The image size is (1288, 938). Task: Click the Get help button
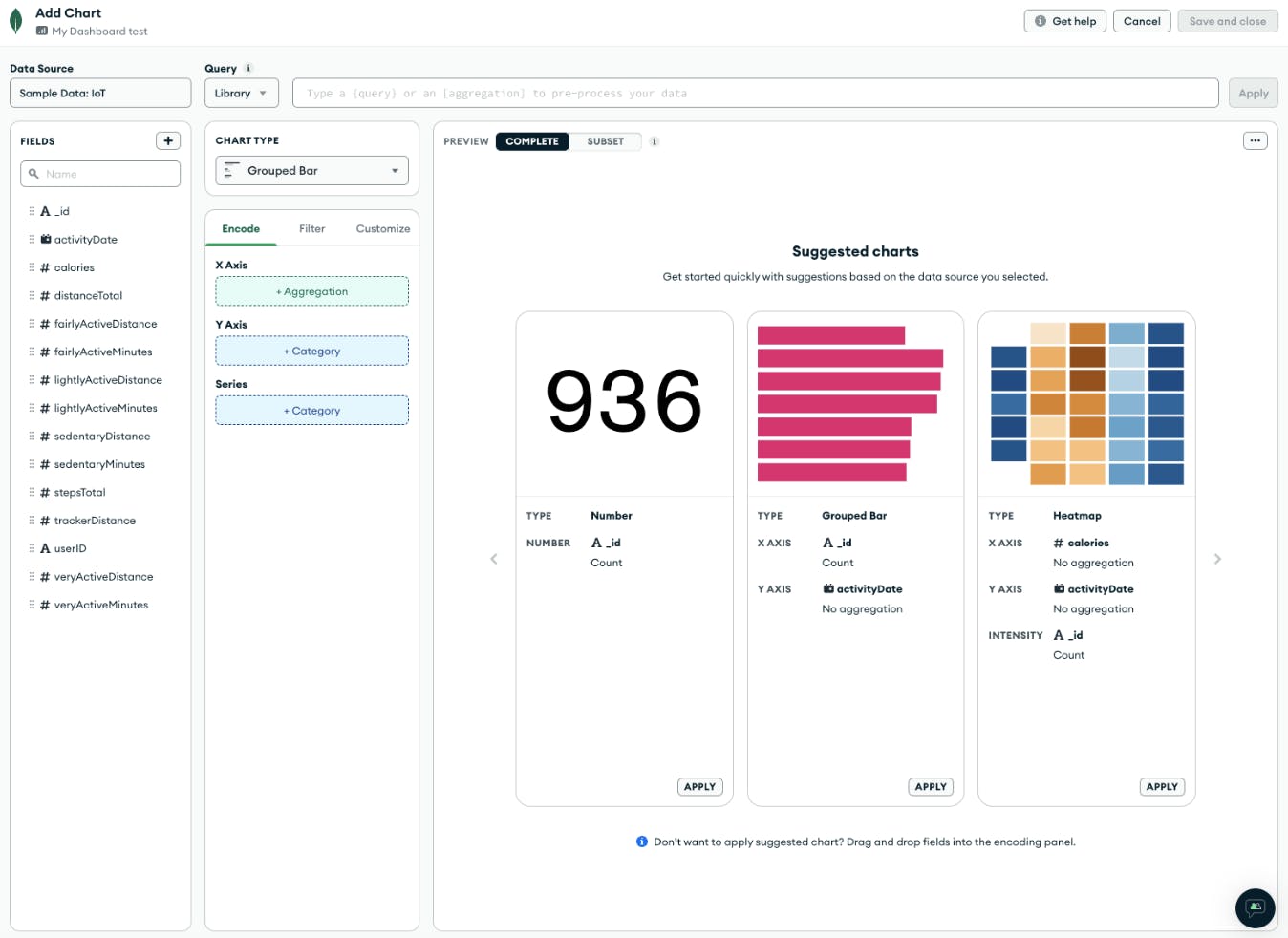1064,20
